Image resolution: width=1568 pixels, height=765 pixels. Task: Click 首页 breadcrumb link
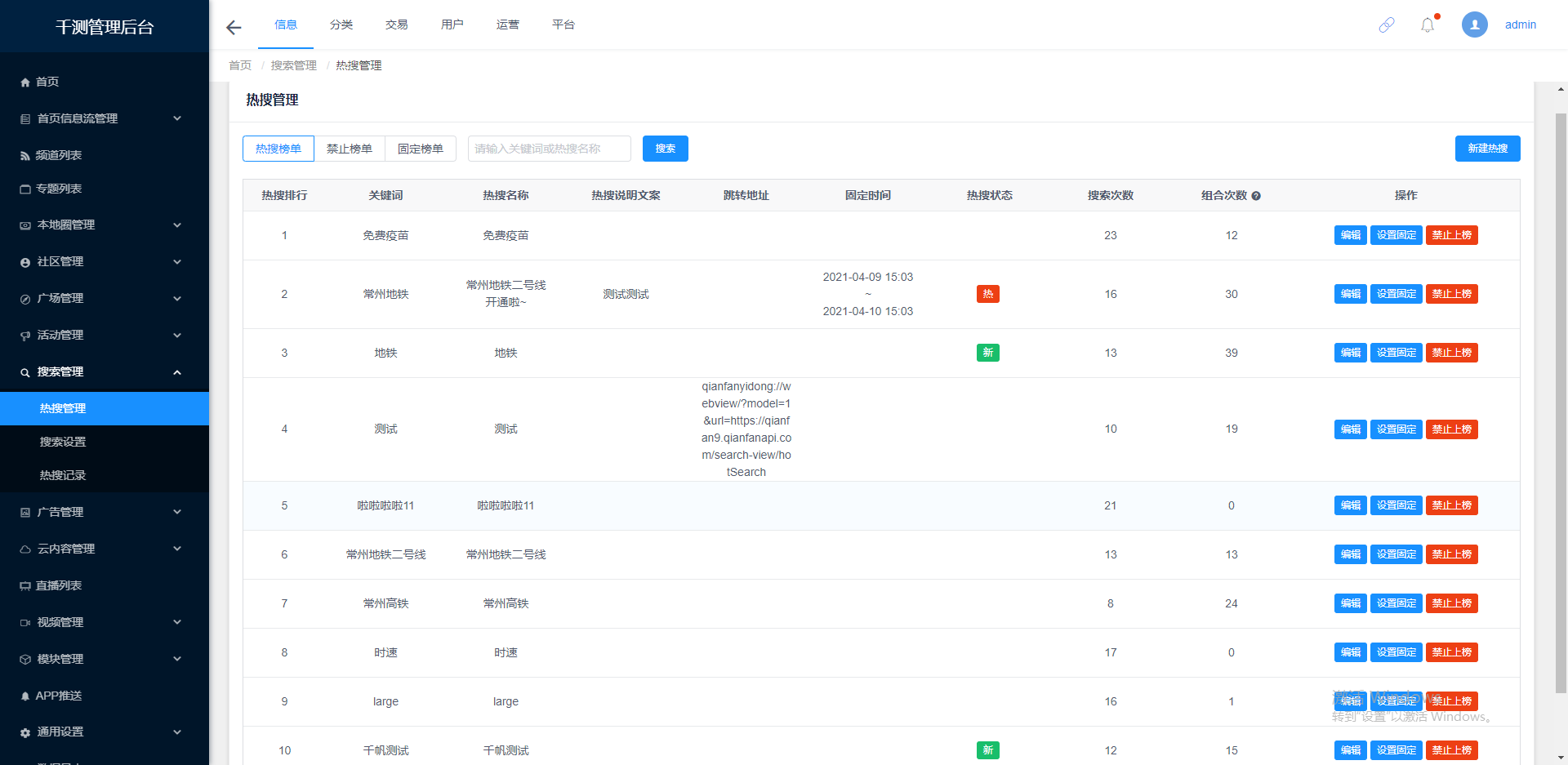point(240,65)
